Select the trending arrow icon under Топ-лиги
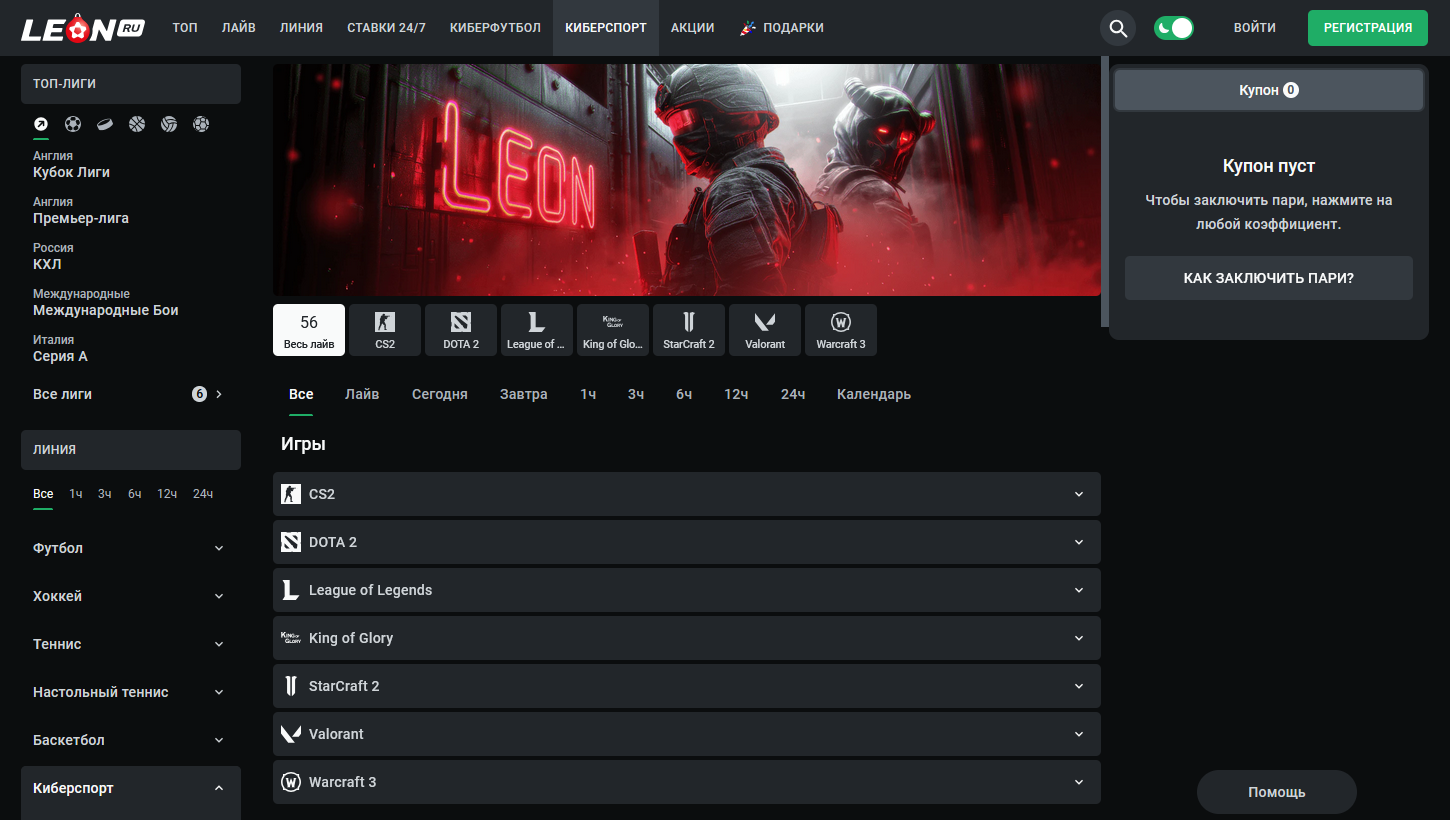The image size is (1450, 820). point(41,124)
